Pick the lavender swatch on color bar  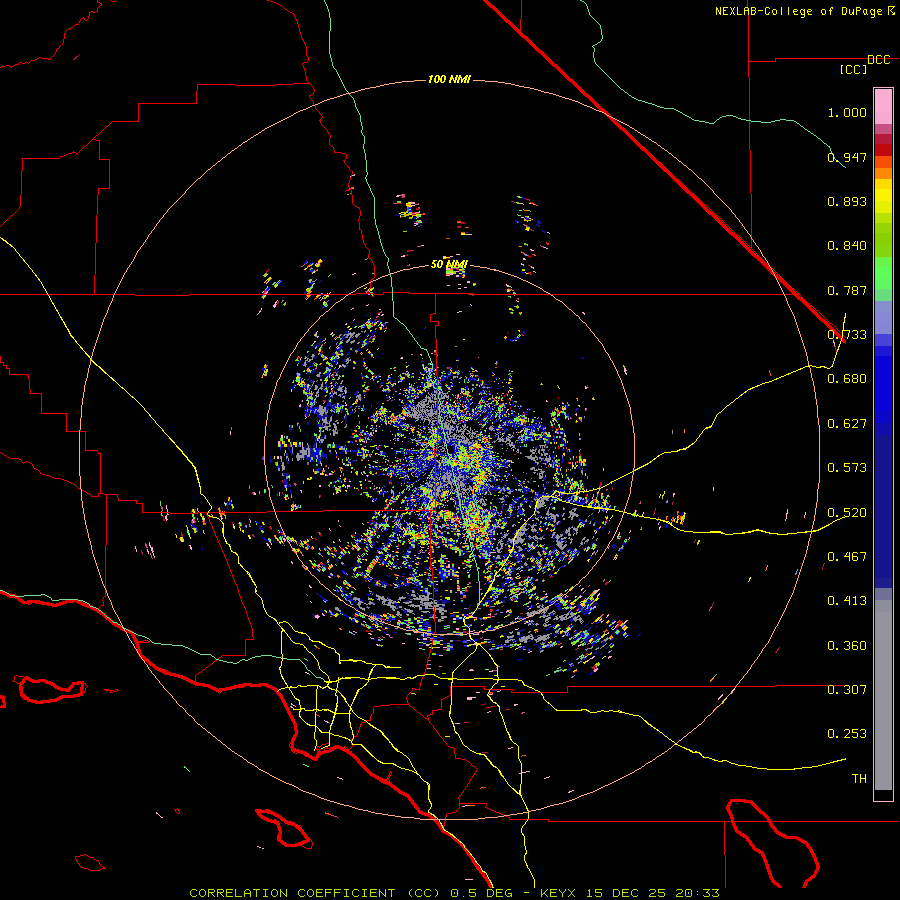(x=883, y=317)
